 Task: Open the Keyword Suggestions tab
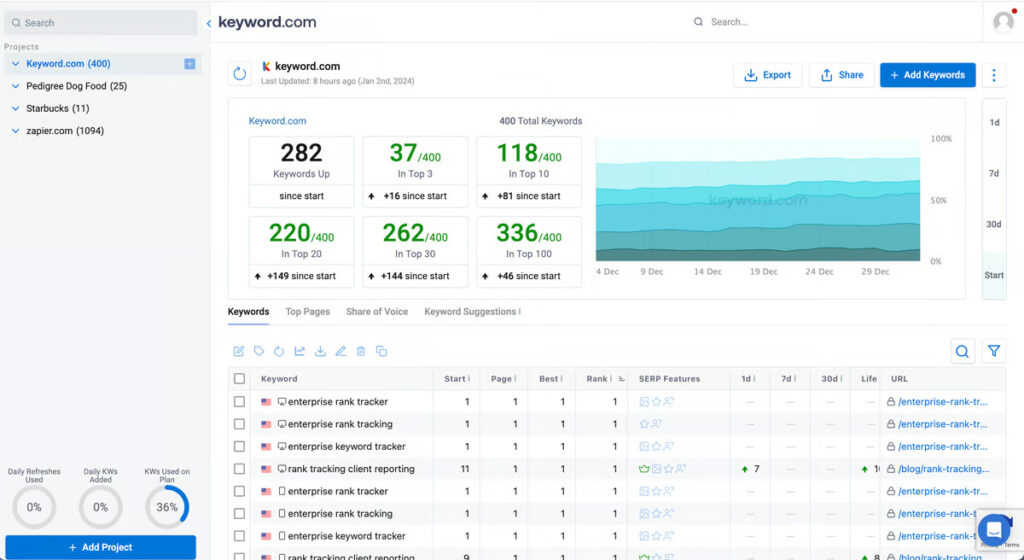[x=470, y=312]
